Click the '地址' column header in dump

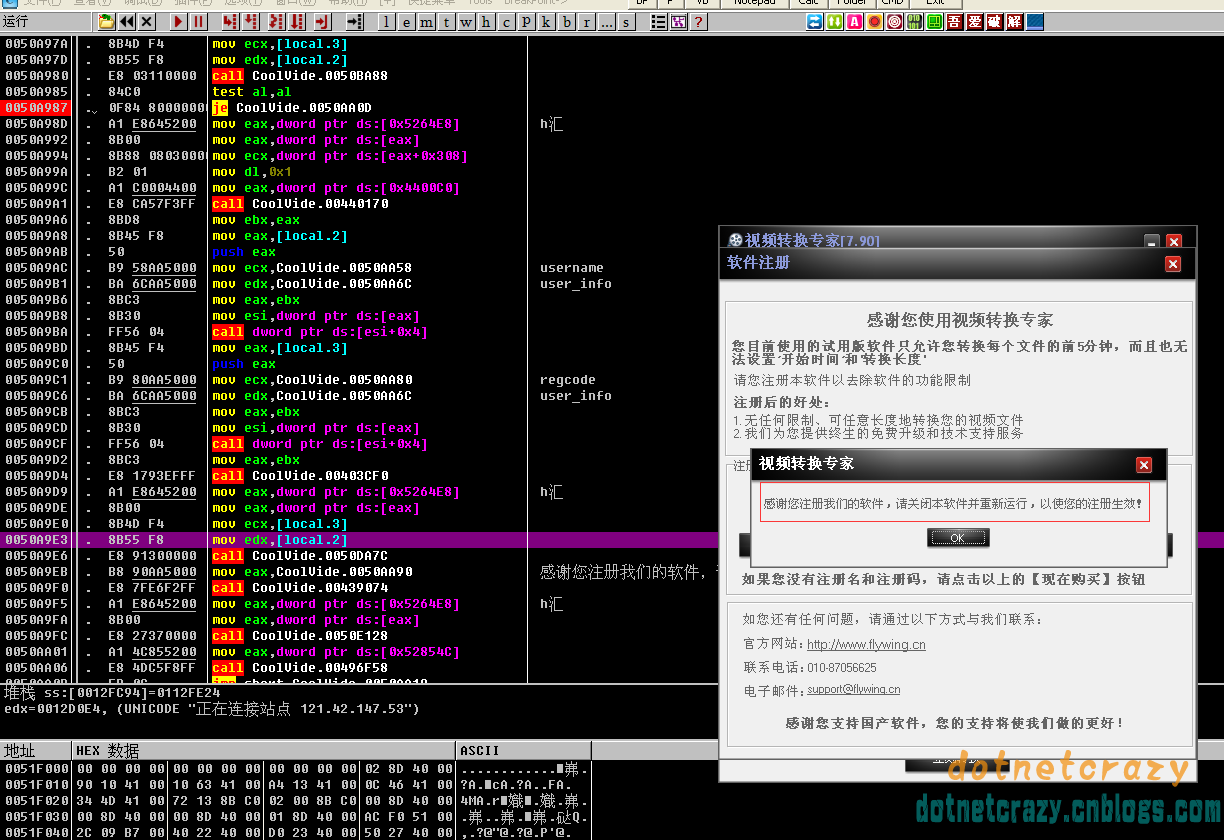[x=36, y=750]
